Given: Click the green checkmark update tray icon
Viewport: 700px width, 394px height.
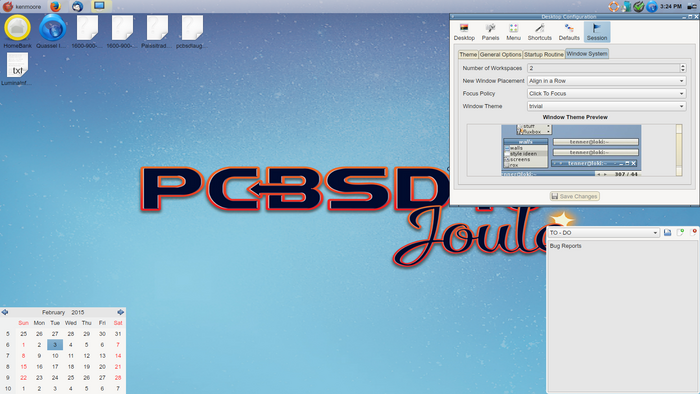Looking at the screenshot, I should click(639, 6).
